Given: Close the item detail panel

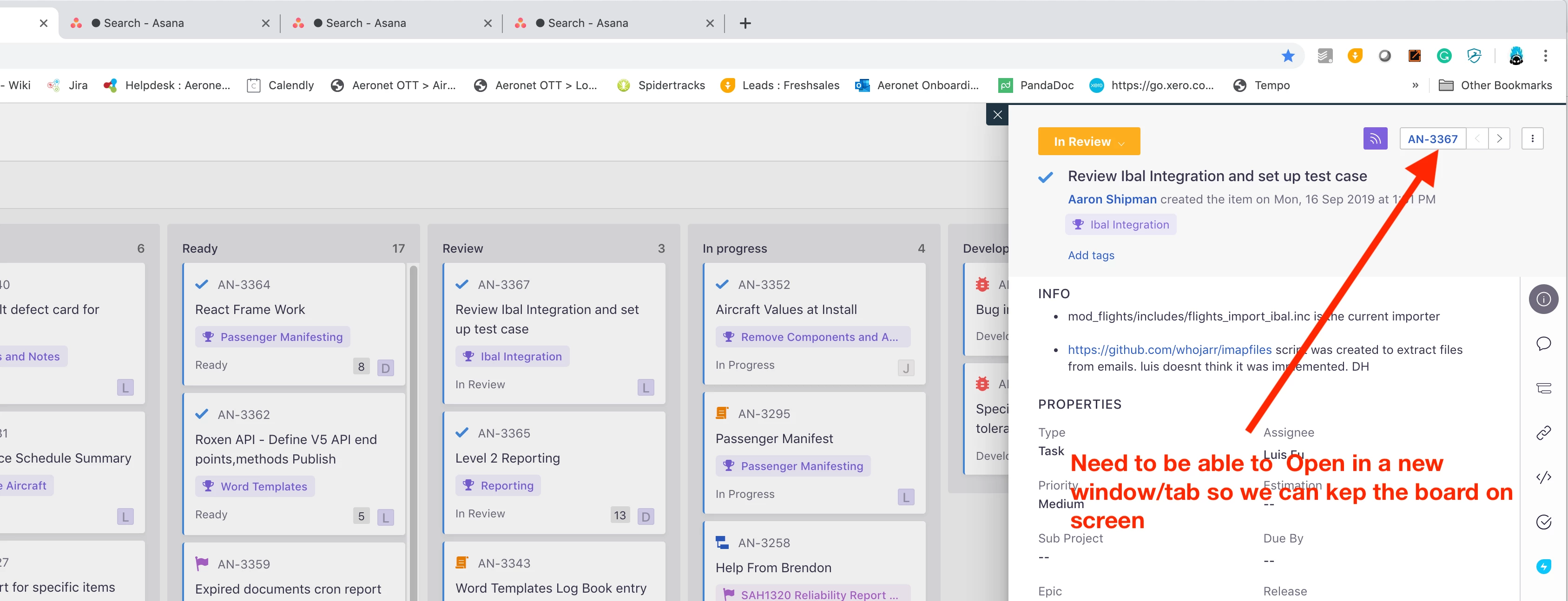Looking at the screenshot, I should 997,114.
